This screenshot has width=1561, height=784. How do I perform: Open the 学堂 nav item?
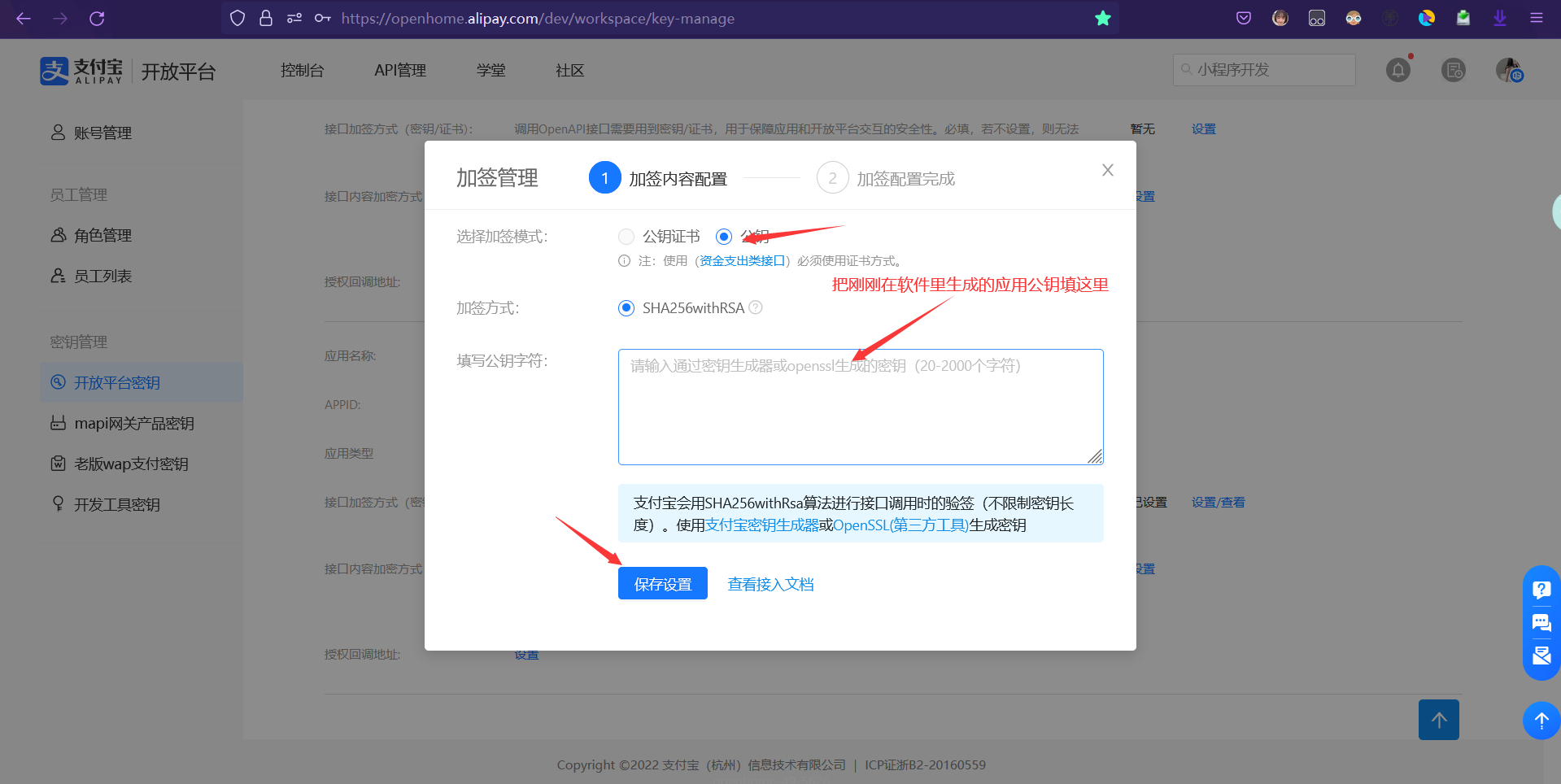tap(491, 71)
